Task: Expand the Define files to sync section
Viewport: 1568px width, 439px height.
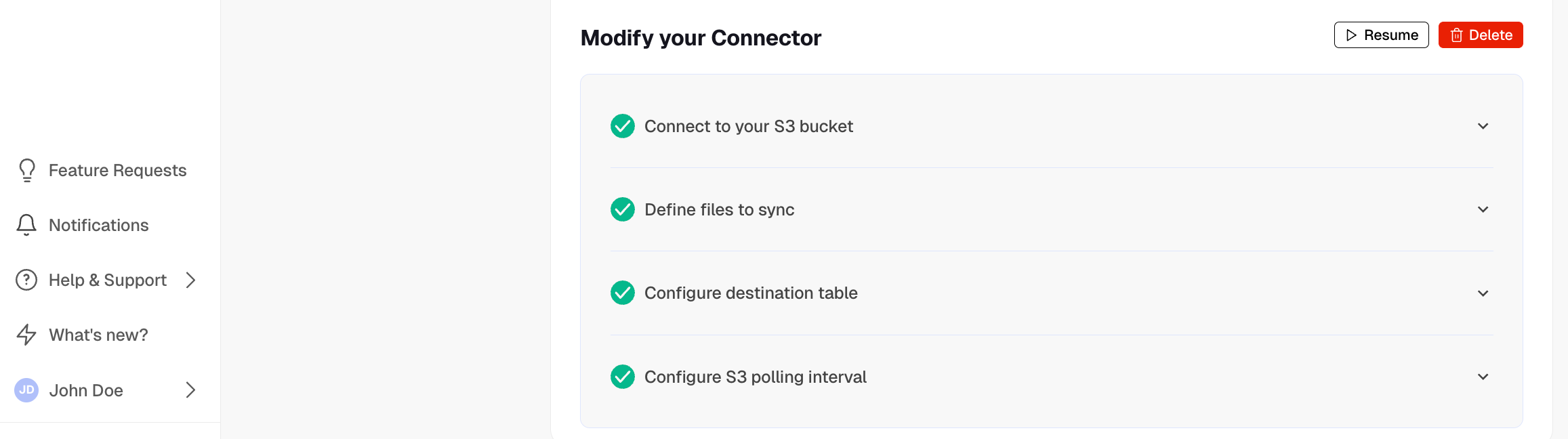Action: tap(1483, 209)
